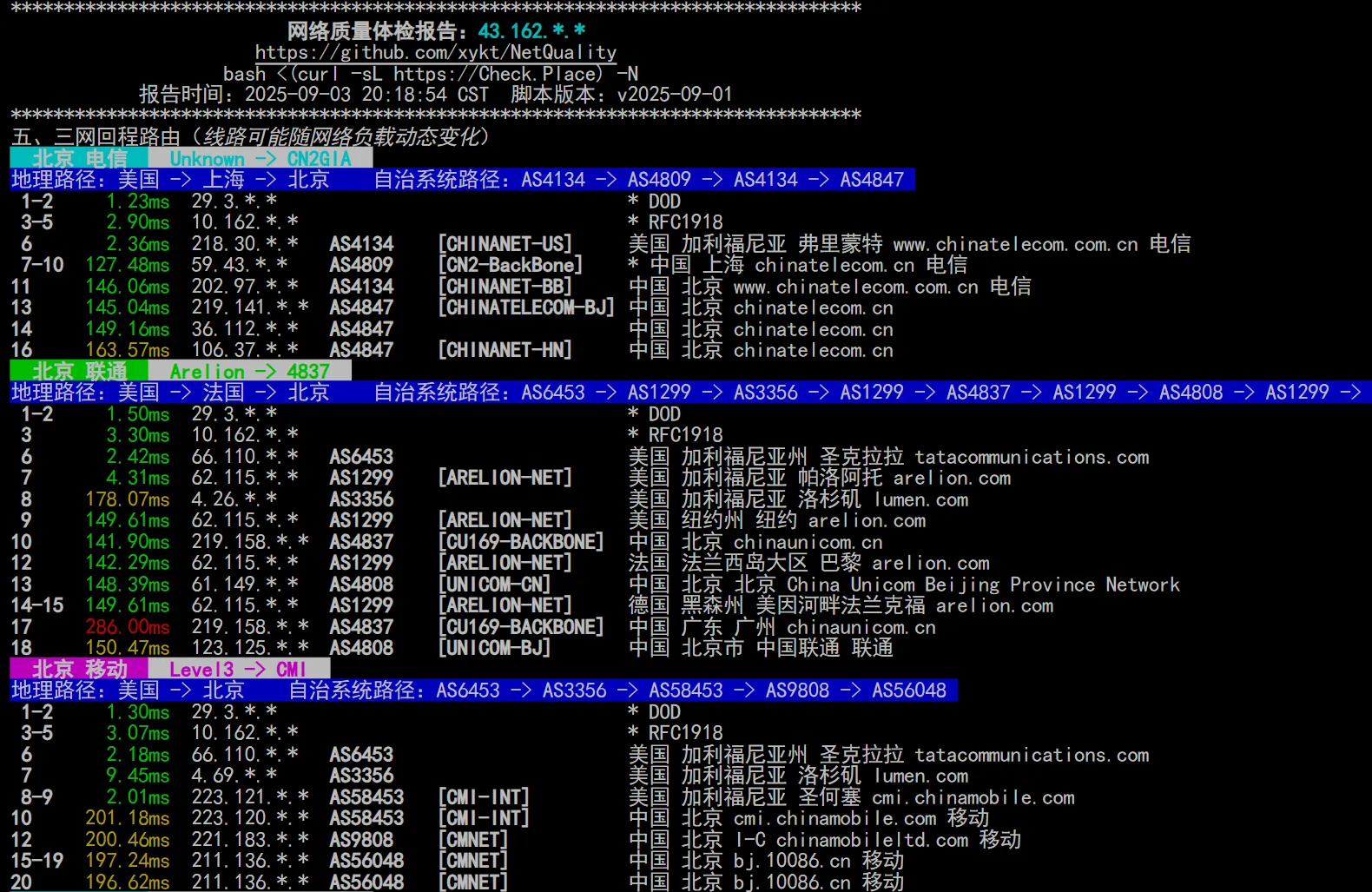Click the 178.07ms latency value
The width and height of the screenshot is (1372, 892).
[x=128, y=499]
